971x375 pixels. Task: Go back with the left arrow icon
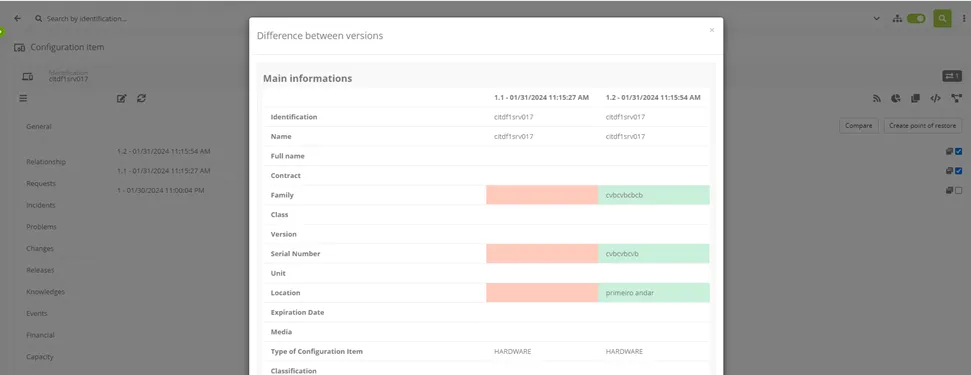17,19
